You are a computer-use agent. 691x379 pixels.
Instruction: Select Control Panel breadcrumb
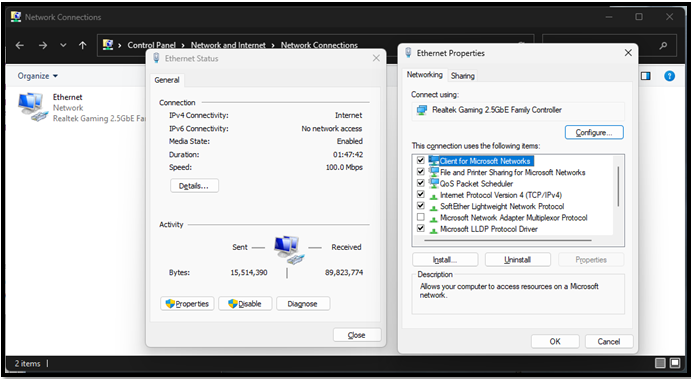click(152, 45)
